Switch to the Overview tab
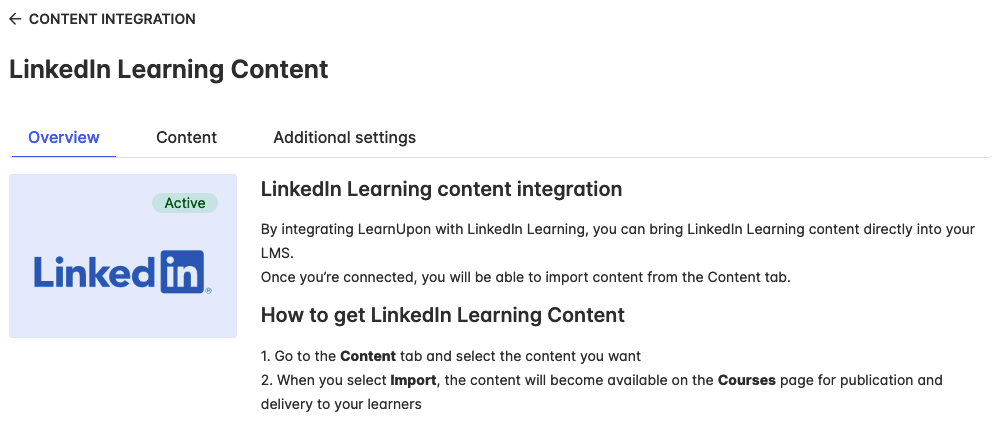The height and width of the screenshot is (421, 997). point(64,137)
